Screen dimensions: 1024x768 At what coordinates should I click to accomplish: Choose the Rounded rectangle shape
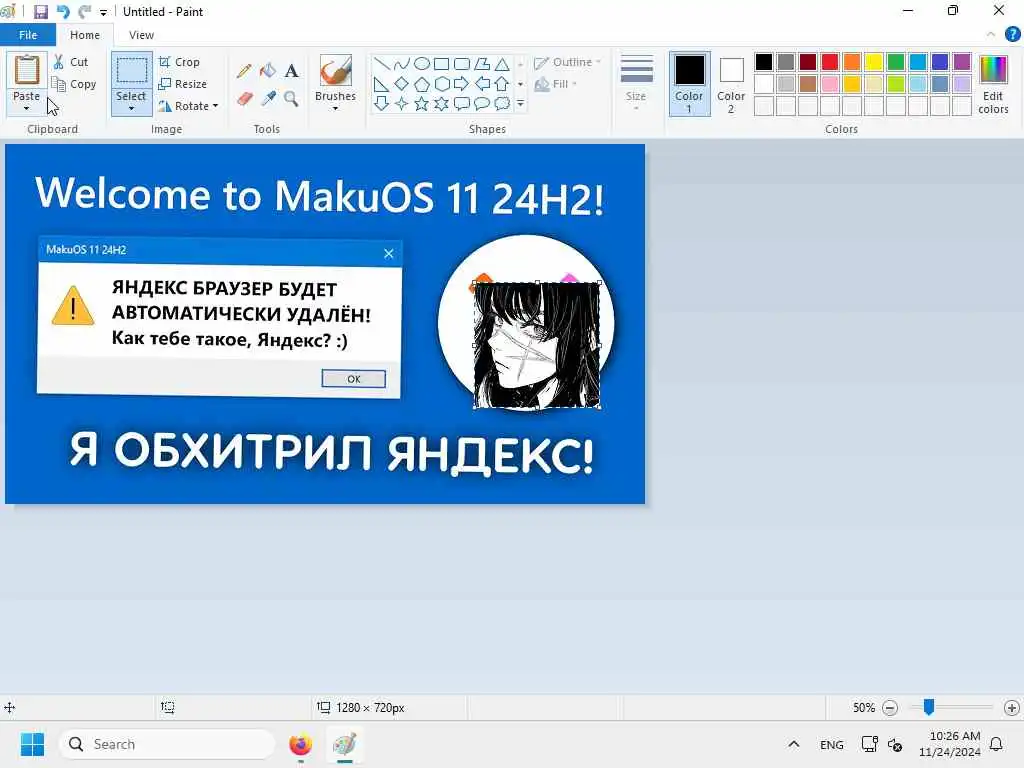[462, 63]
